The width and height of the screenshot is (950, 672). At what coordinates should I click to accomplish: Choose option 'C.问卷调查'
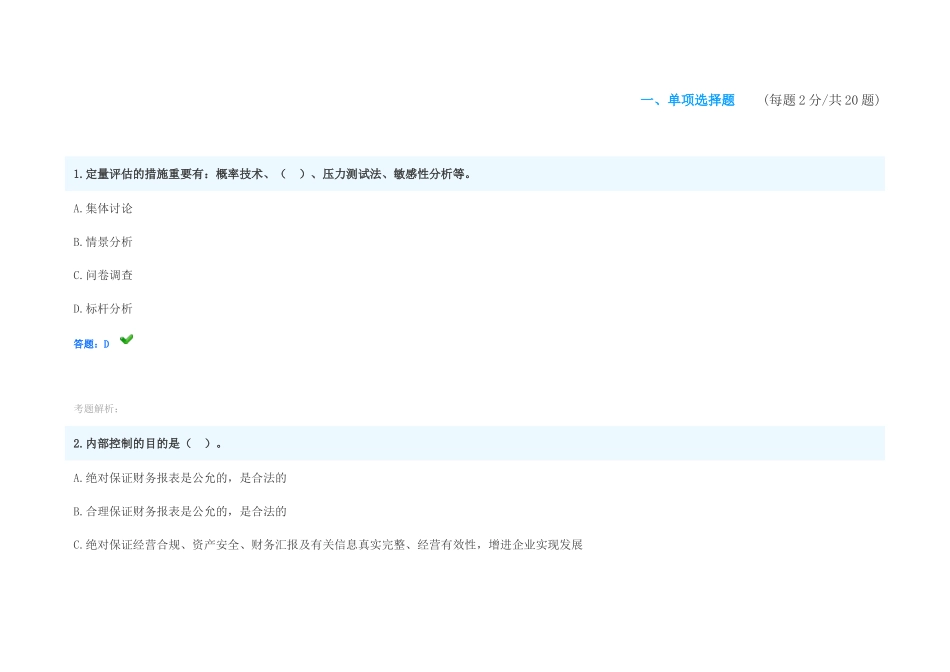coord(102,275)
